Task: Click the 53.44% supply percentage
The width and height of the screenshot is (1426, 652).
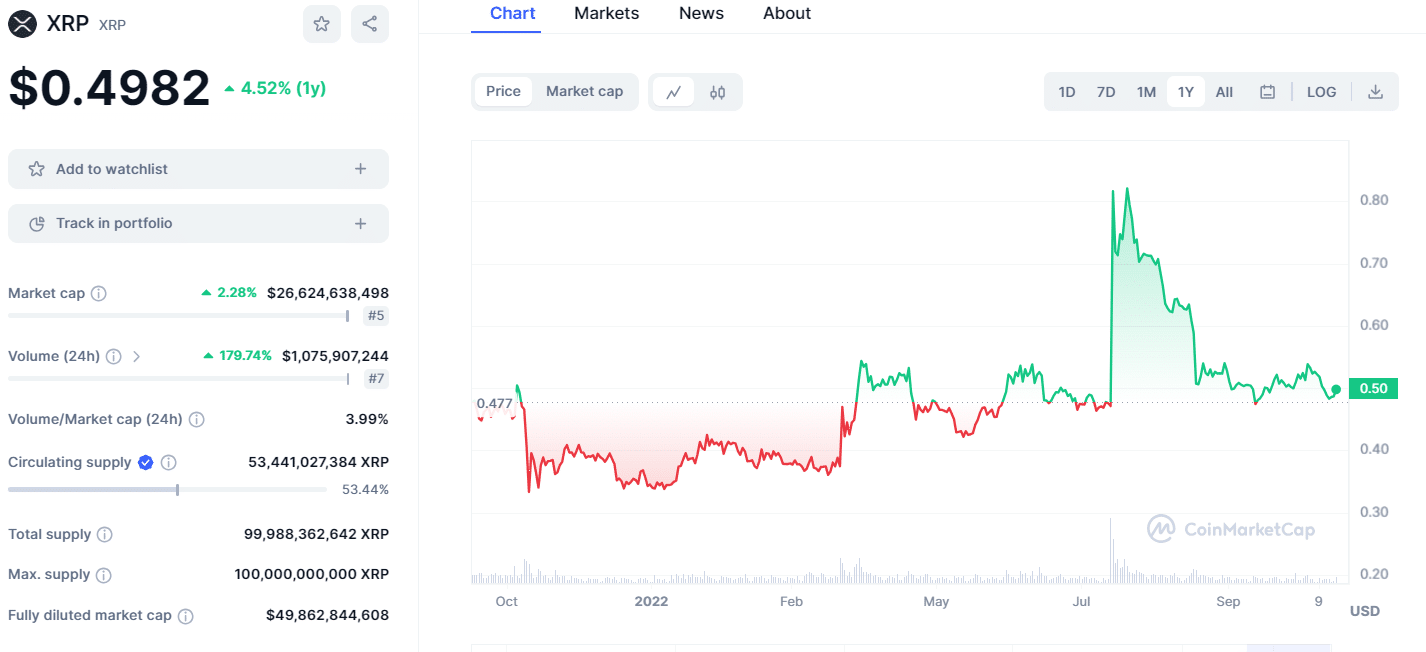Action: coord(365,490)
